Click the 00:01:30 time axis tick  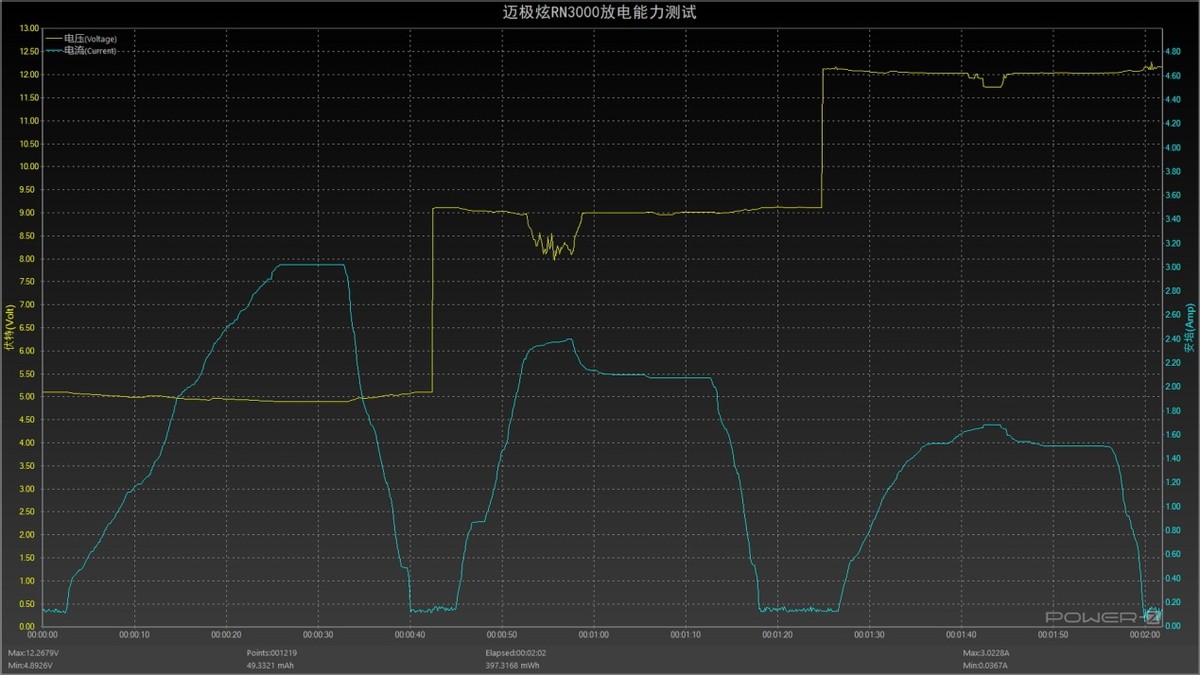coord(869,634)
